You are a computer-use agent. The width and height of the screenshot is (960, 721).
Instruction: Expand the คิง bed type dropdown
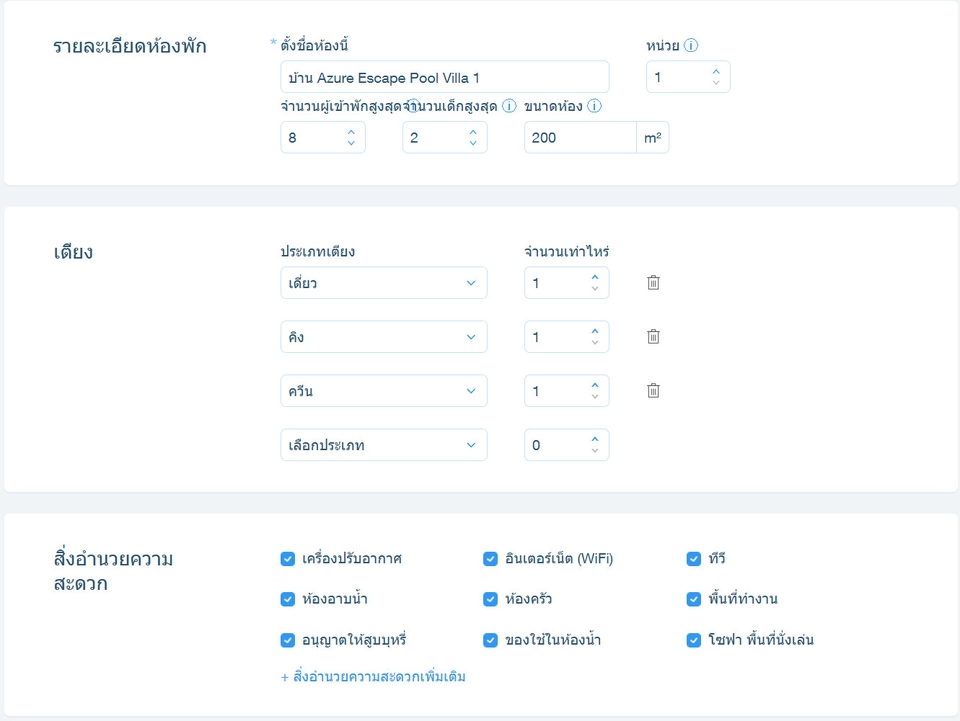point(383,337)
